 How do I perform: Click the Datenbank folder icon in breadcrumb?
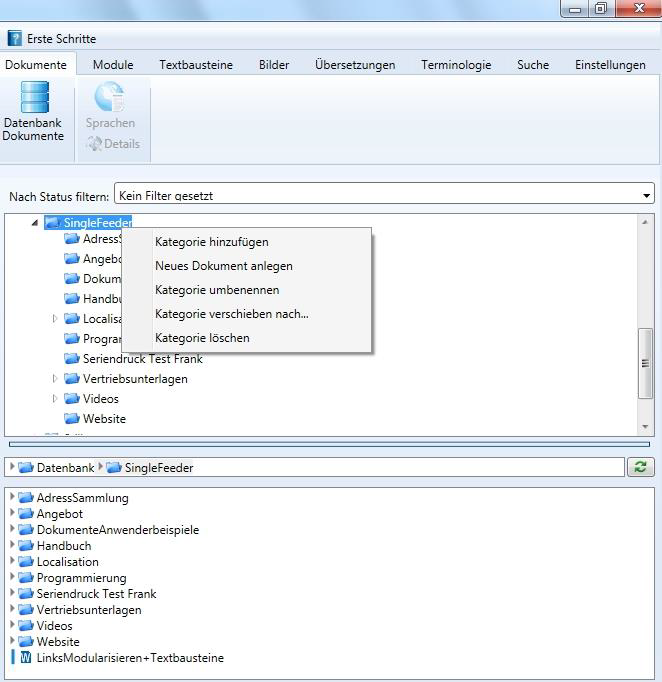(26, 467)
